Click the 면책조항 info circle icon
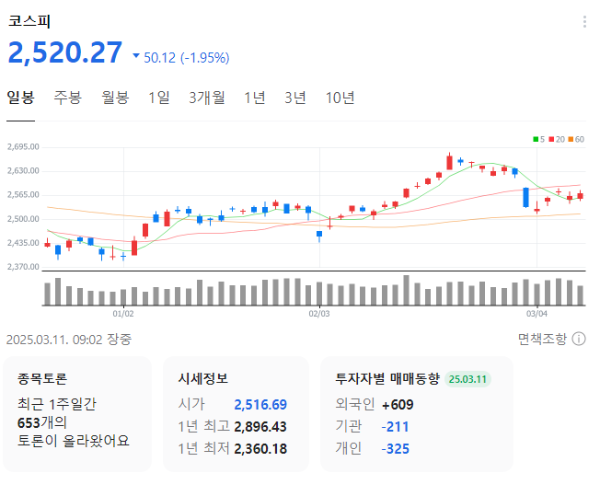 (x=579, y=339)
